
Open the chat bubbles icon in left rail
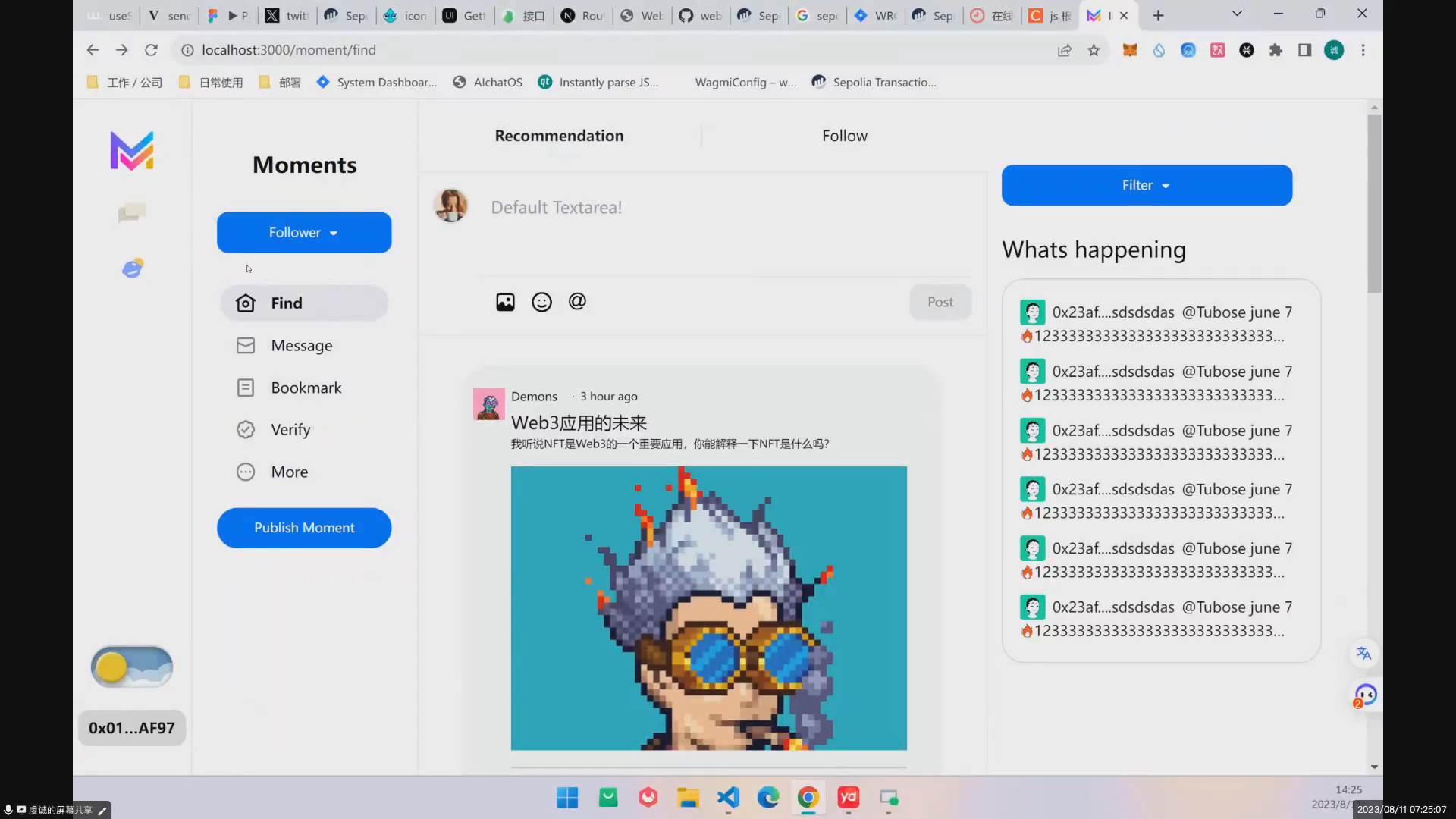(x=132, y=213)
